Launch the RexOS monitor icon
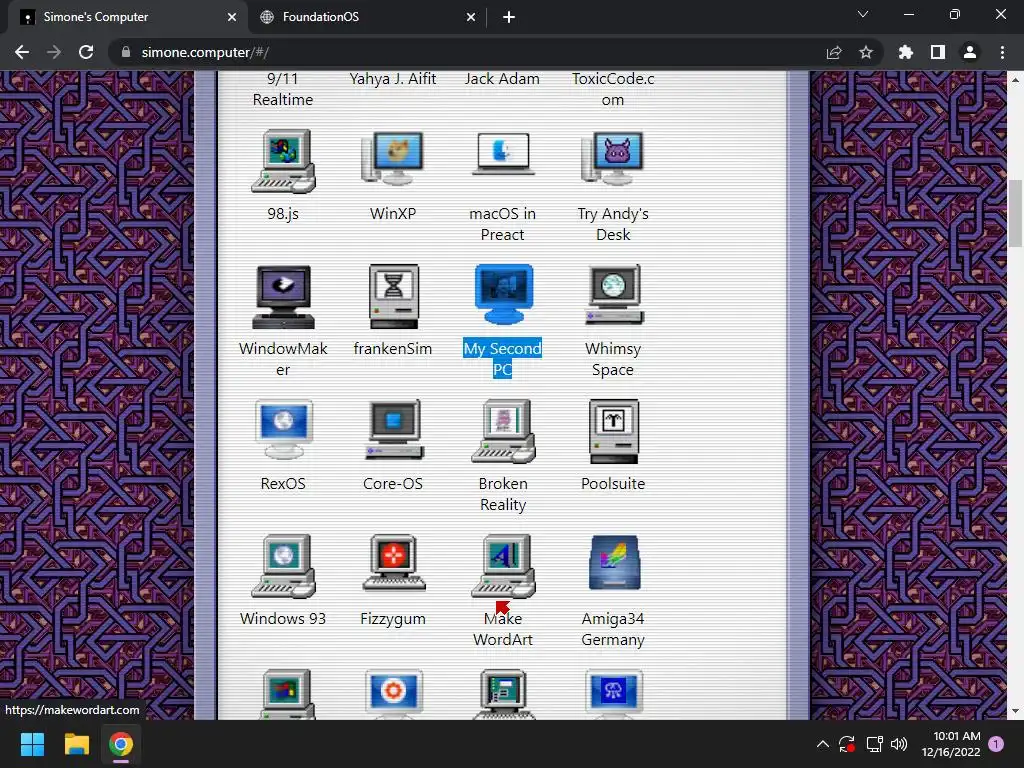This screenshot has height=768, width=1024. tap(283, 430)
